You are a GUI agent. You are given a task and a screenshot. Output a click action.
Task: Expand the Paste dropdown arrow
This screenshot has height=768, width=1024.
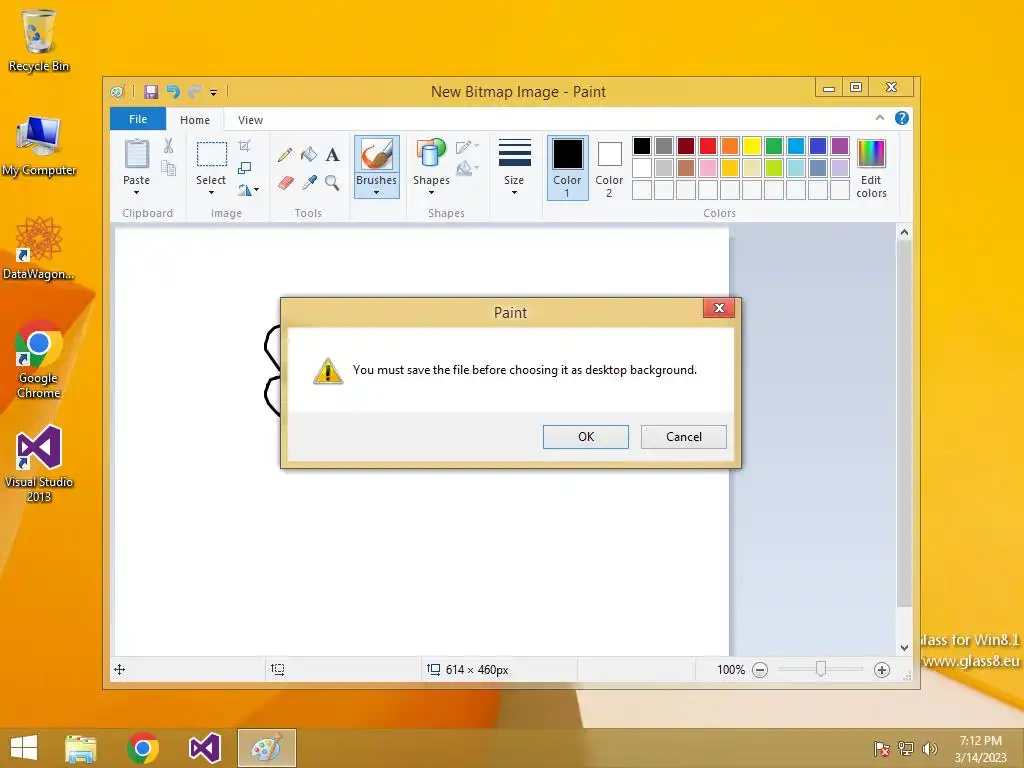click(136, 193)
